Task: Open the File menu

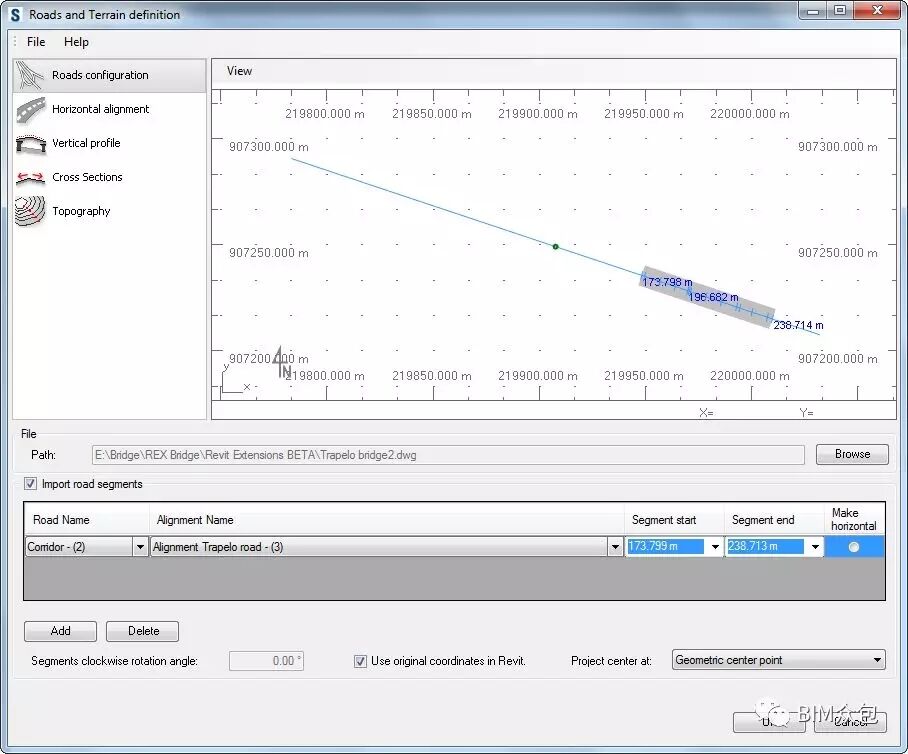Action: tap(36, 42)
